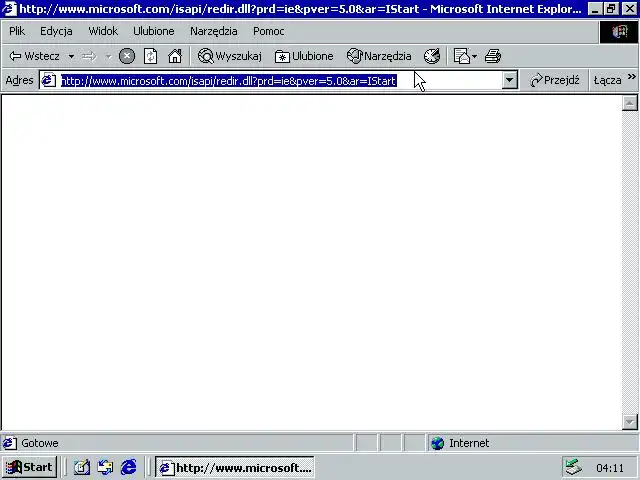Expand the Łącza toolbar chevron
The height and width of the screenshot is (480, 640).
click(631, 77)
